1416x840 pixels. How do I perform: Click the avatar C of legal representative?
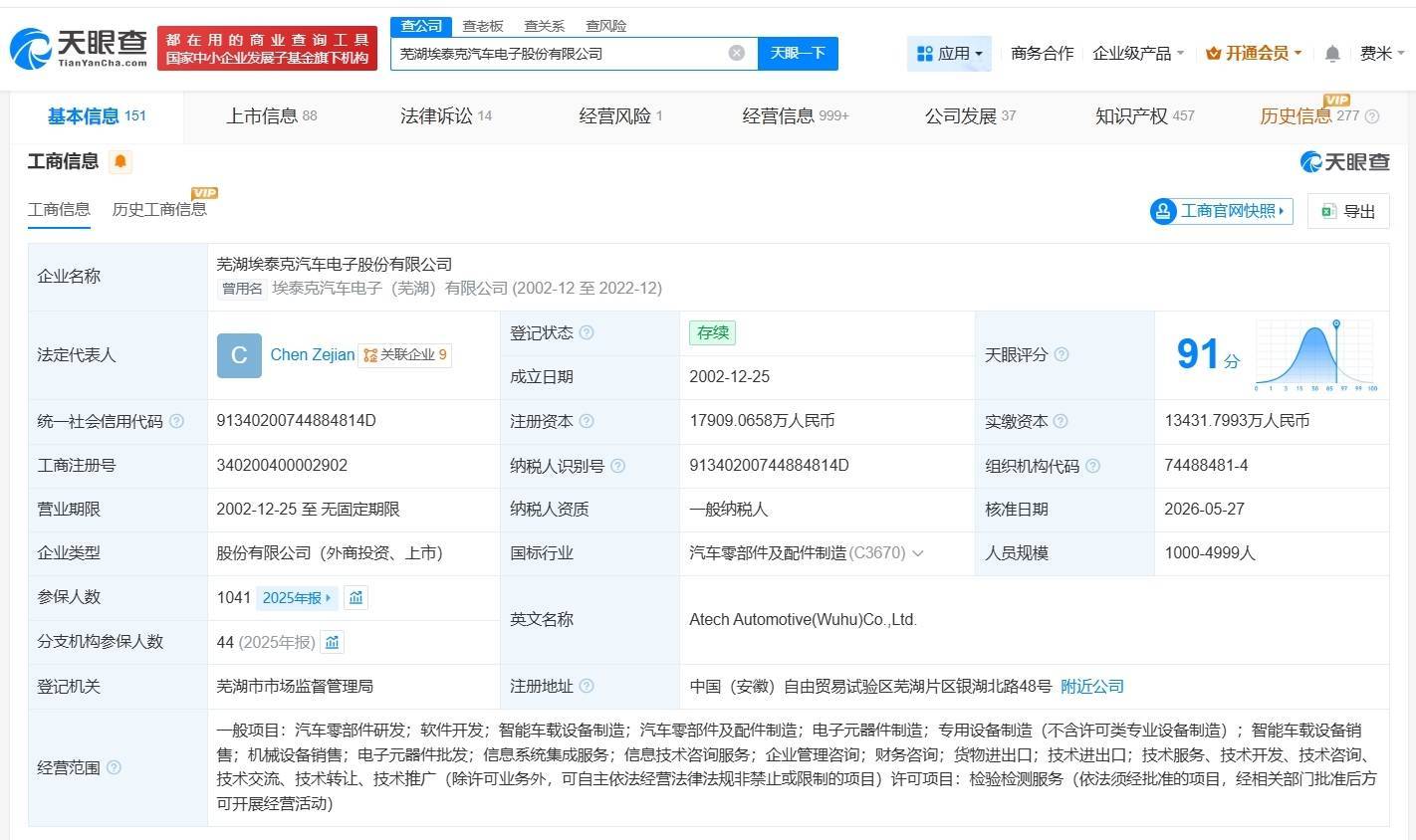coord(239,355)
